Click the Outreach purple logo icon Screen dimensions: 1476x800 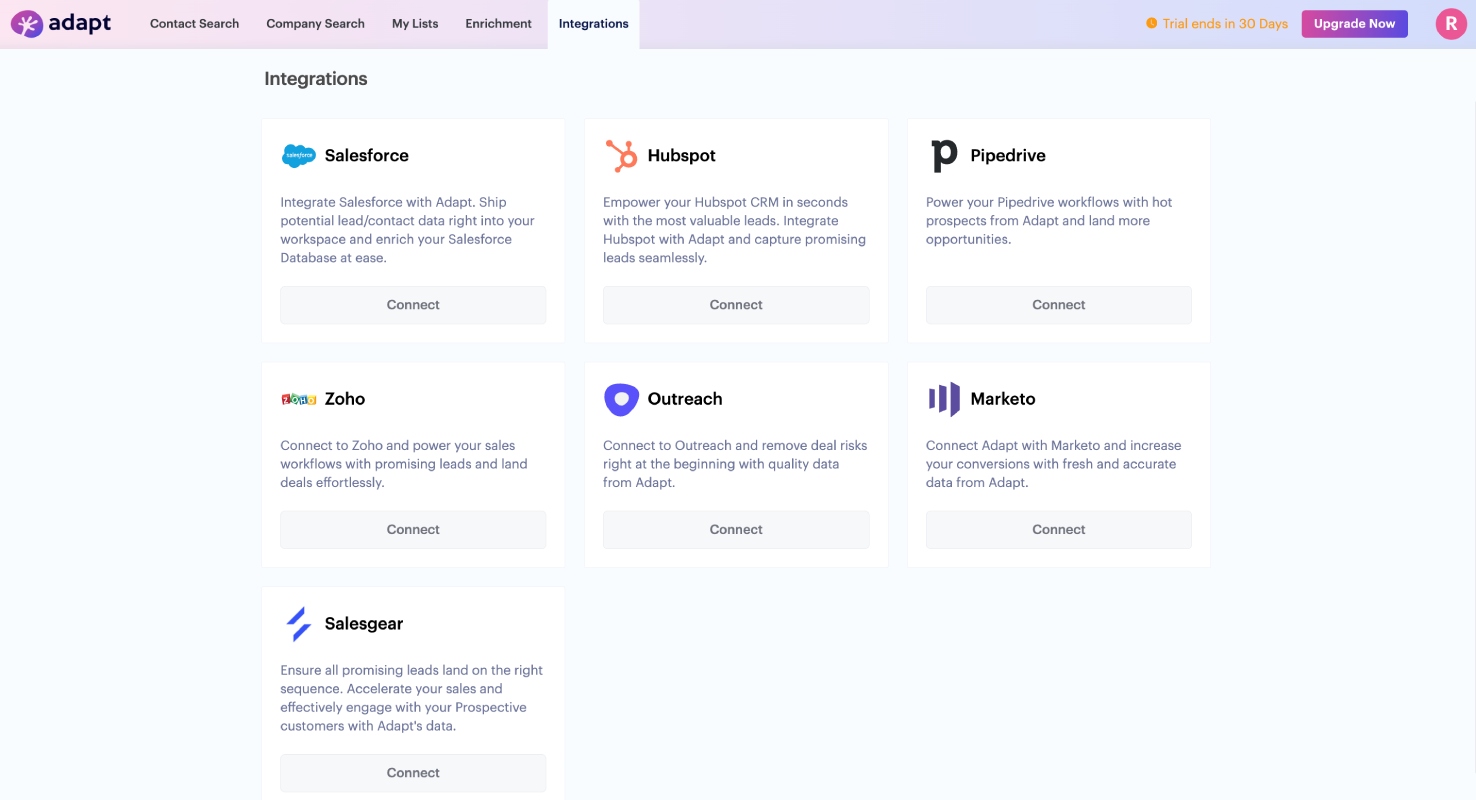(x=621, y=399)
